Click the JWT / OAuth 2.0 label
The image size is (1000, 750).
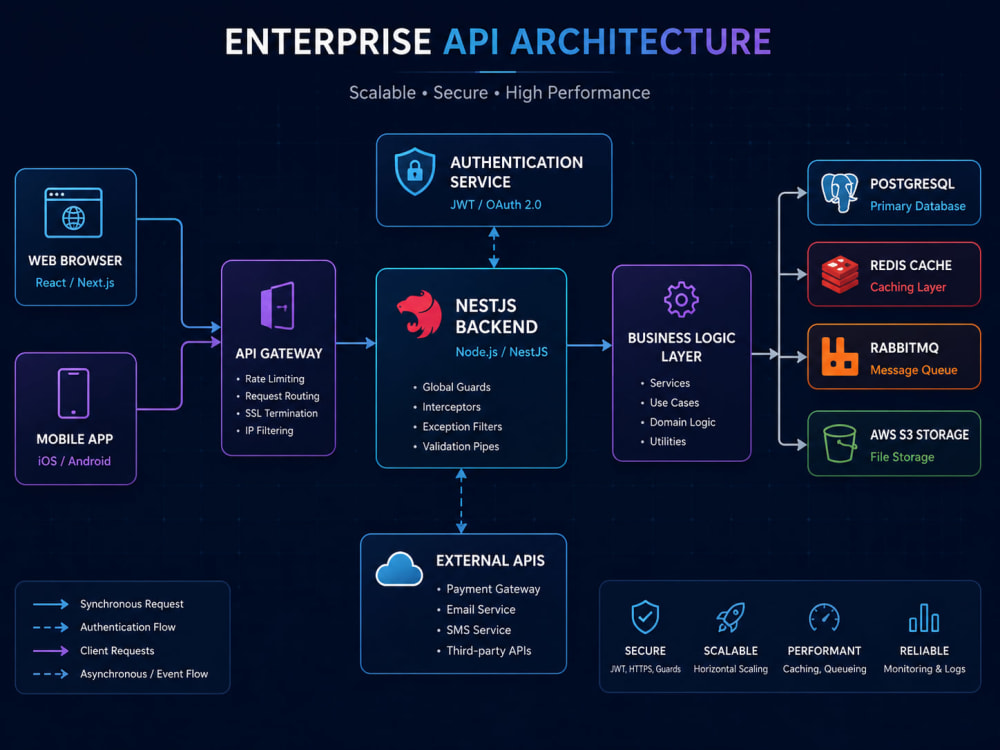[x=496, y=205]
